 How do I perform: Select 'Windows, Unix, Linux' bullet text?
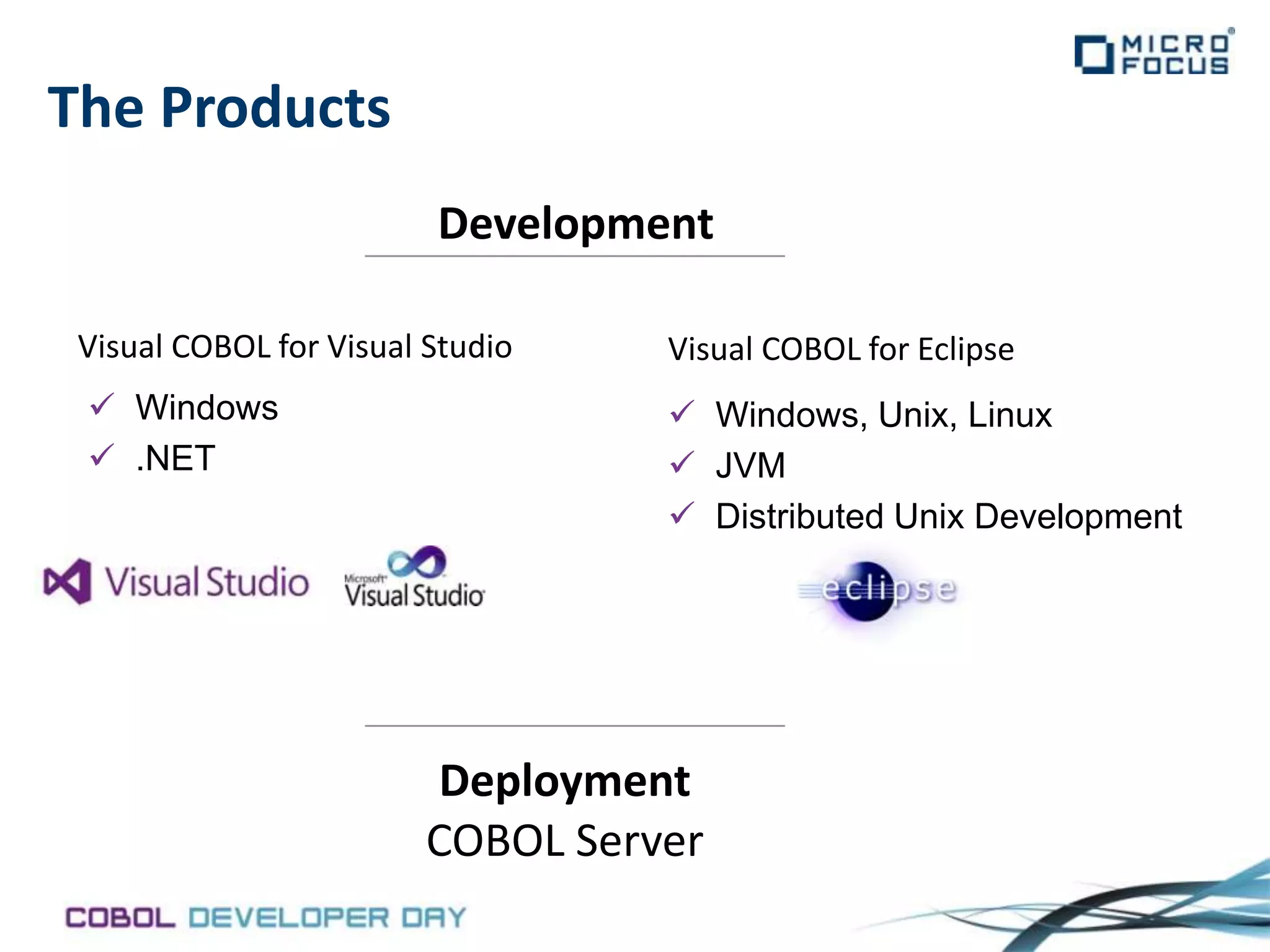coord(884,415)
